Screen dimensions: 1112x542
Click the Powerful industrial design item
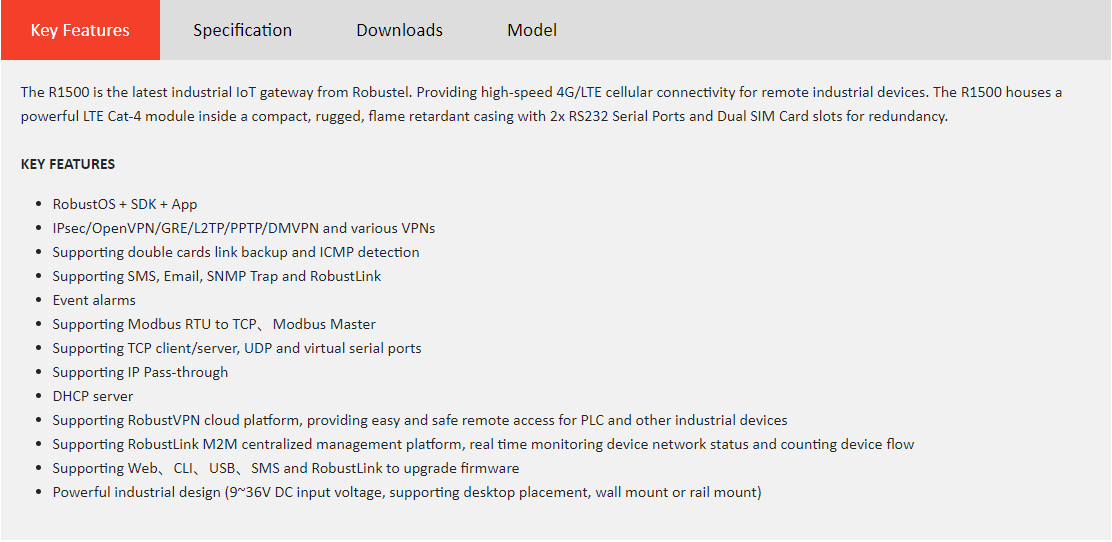coord(407,492)
